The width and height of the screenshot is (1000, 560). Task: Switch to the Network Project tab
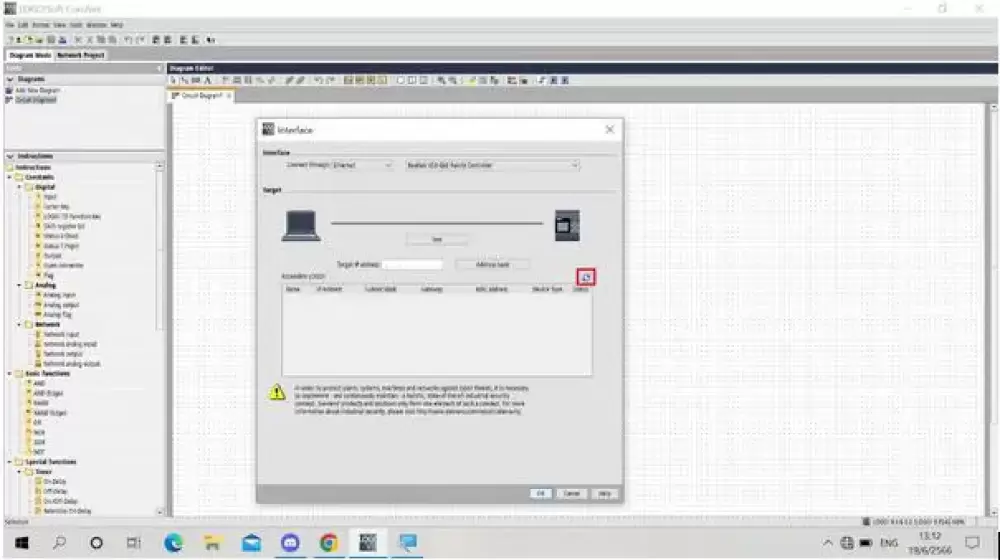pyautogui.click(x=80, y=55)
